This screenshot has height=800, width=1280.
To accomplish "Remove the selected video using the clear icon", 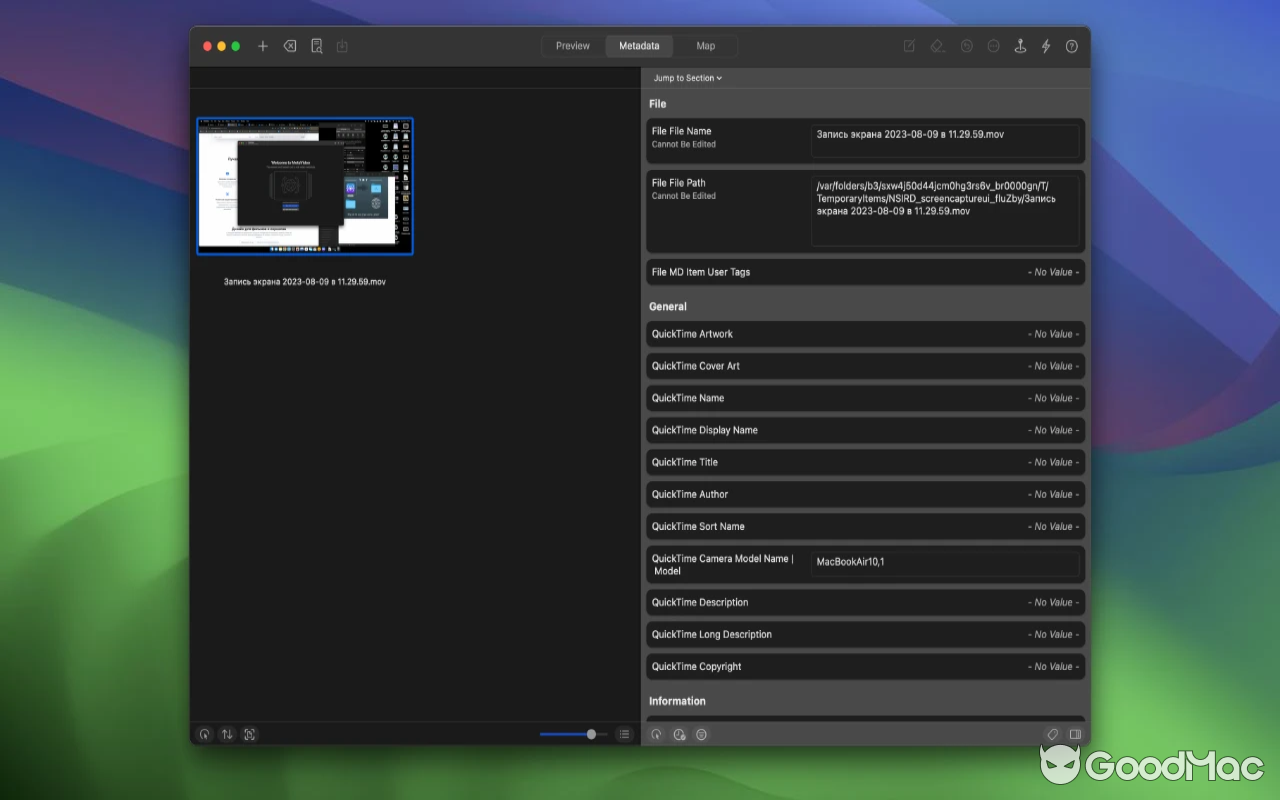I will pos(289,46).
